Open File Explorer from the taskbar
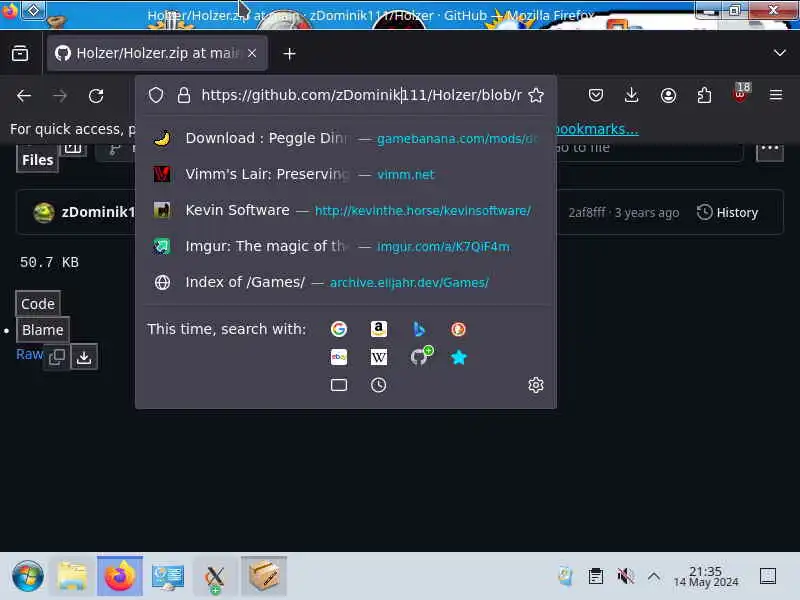Screen dimensions: 800x600 72,577
